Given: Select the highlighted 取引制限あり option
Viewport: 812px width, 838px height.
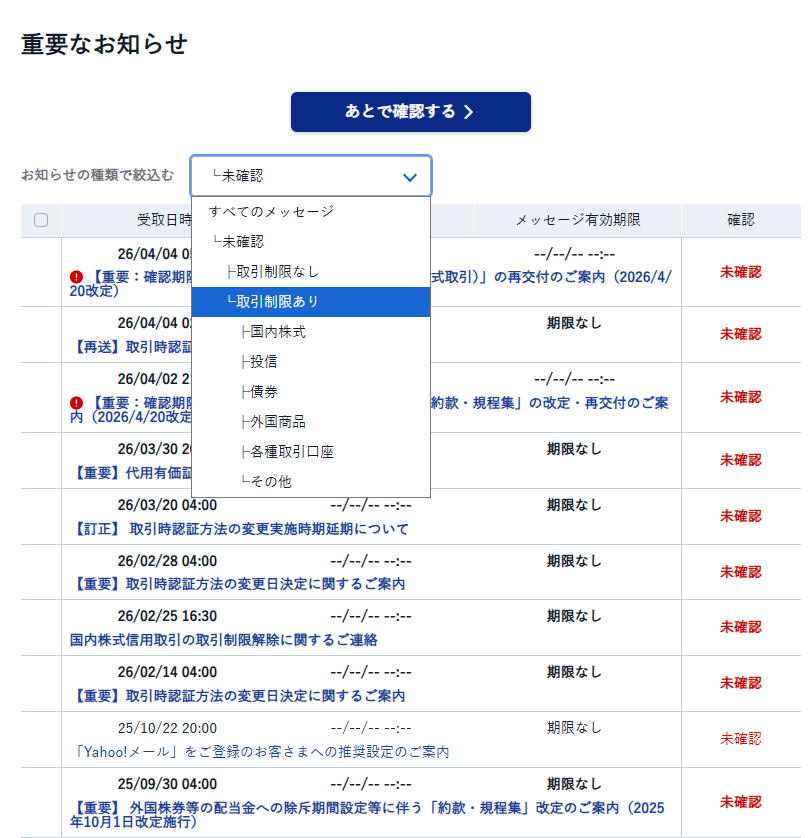Looking at the screenshot, I should pyautogui.click(x=311, y=301).
